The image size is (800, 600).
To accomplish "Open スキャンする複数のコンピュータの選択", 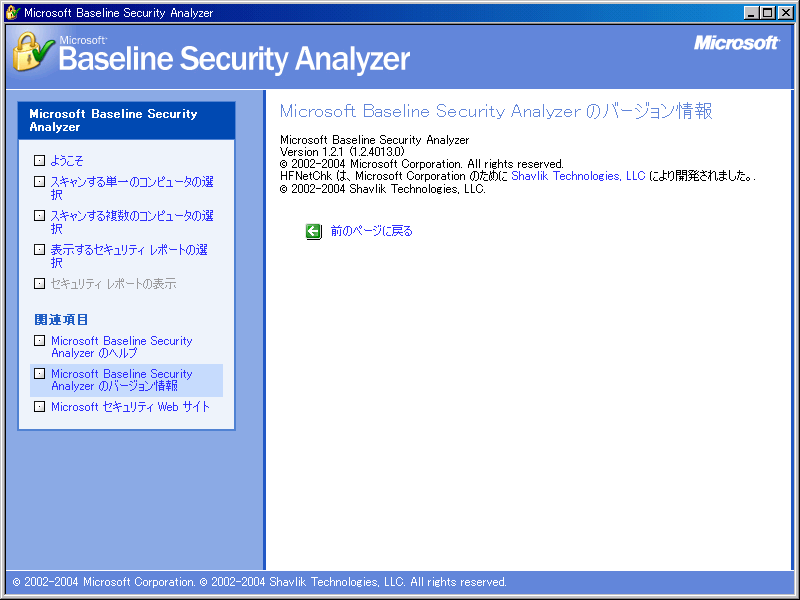I will [132, 222].
